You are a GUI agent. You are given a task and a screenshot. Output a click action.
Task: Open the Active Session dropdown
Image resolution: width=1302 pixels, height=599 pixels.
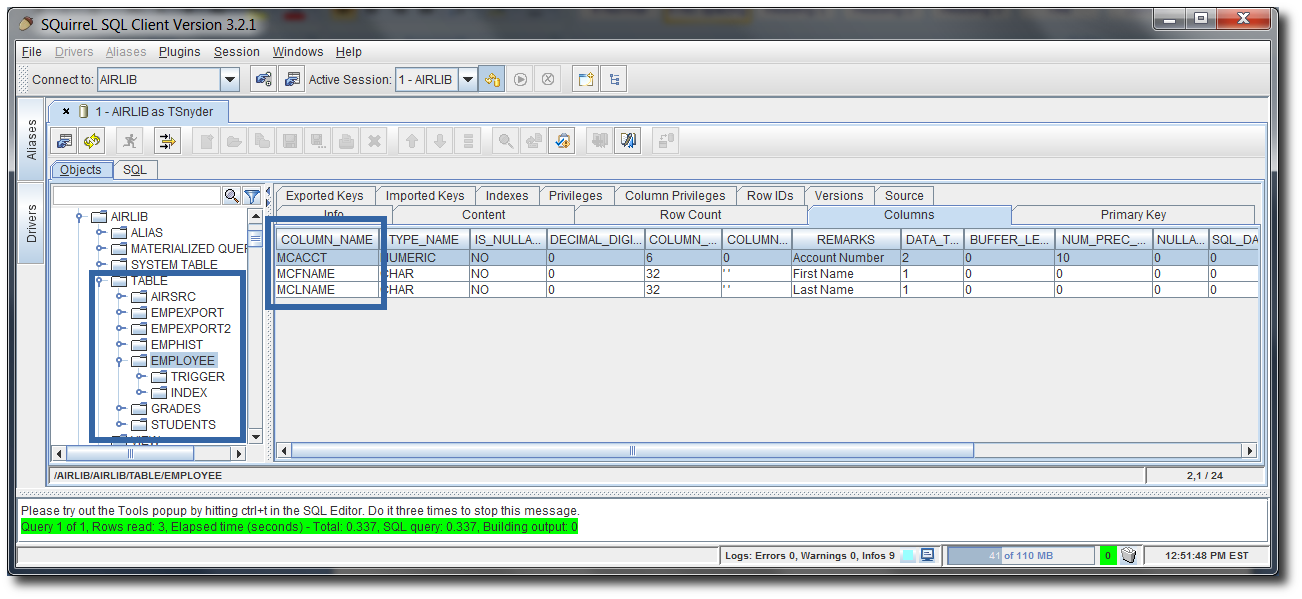(467, 80)
